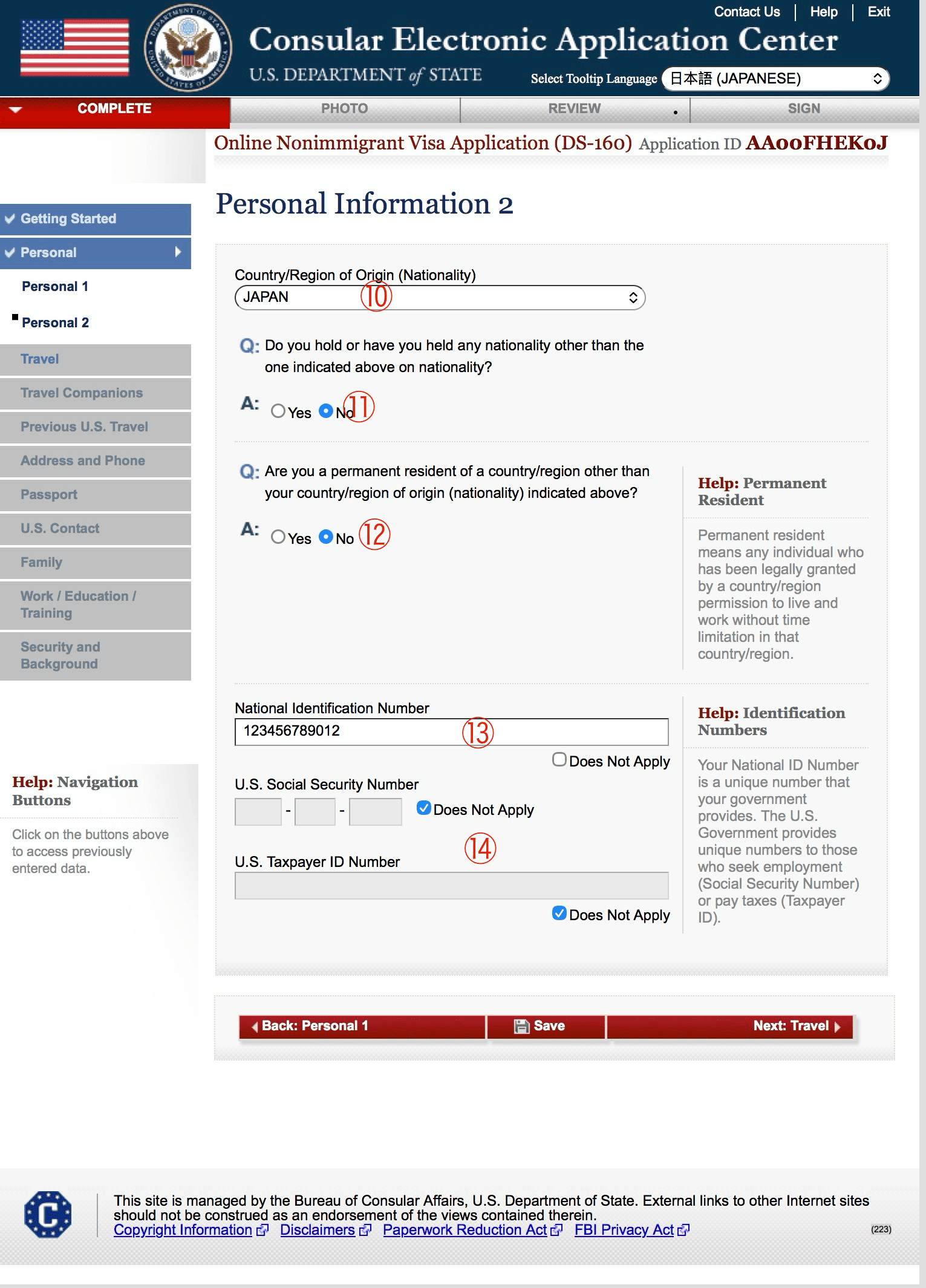The height and width of the screenshot is (1288, 926).
Task: Click the Exit link
Action: (x=879, y=12)
